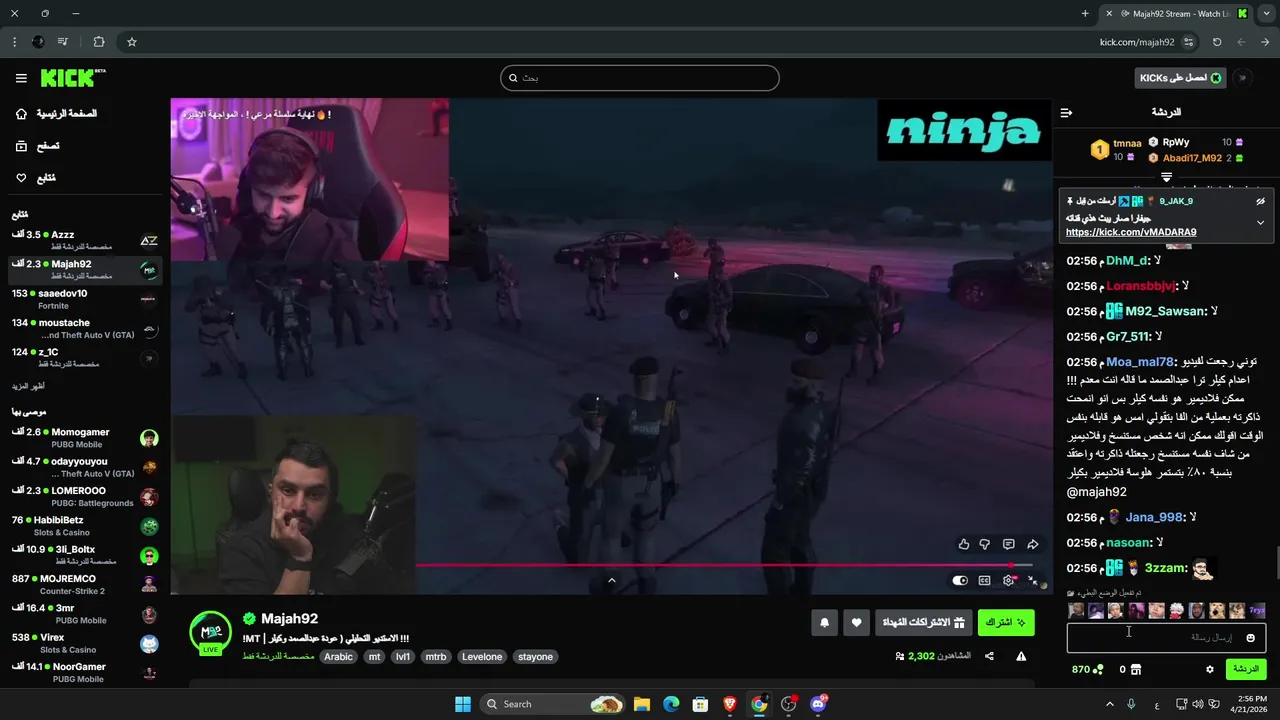Image resolution: width=1280 pixels, height=720 pixels.
Task: Open the Kick hamburger sidebar menu
Action: [21, 78]
